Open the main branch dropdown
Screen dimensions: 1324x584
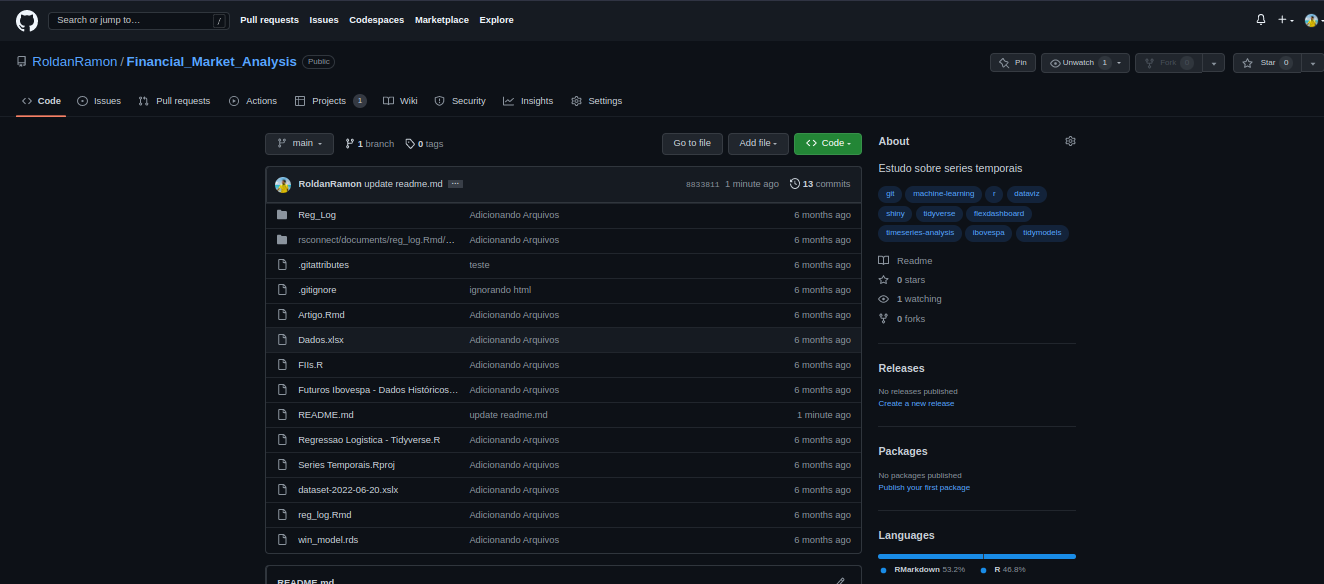(x=299, y=144)
